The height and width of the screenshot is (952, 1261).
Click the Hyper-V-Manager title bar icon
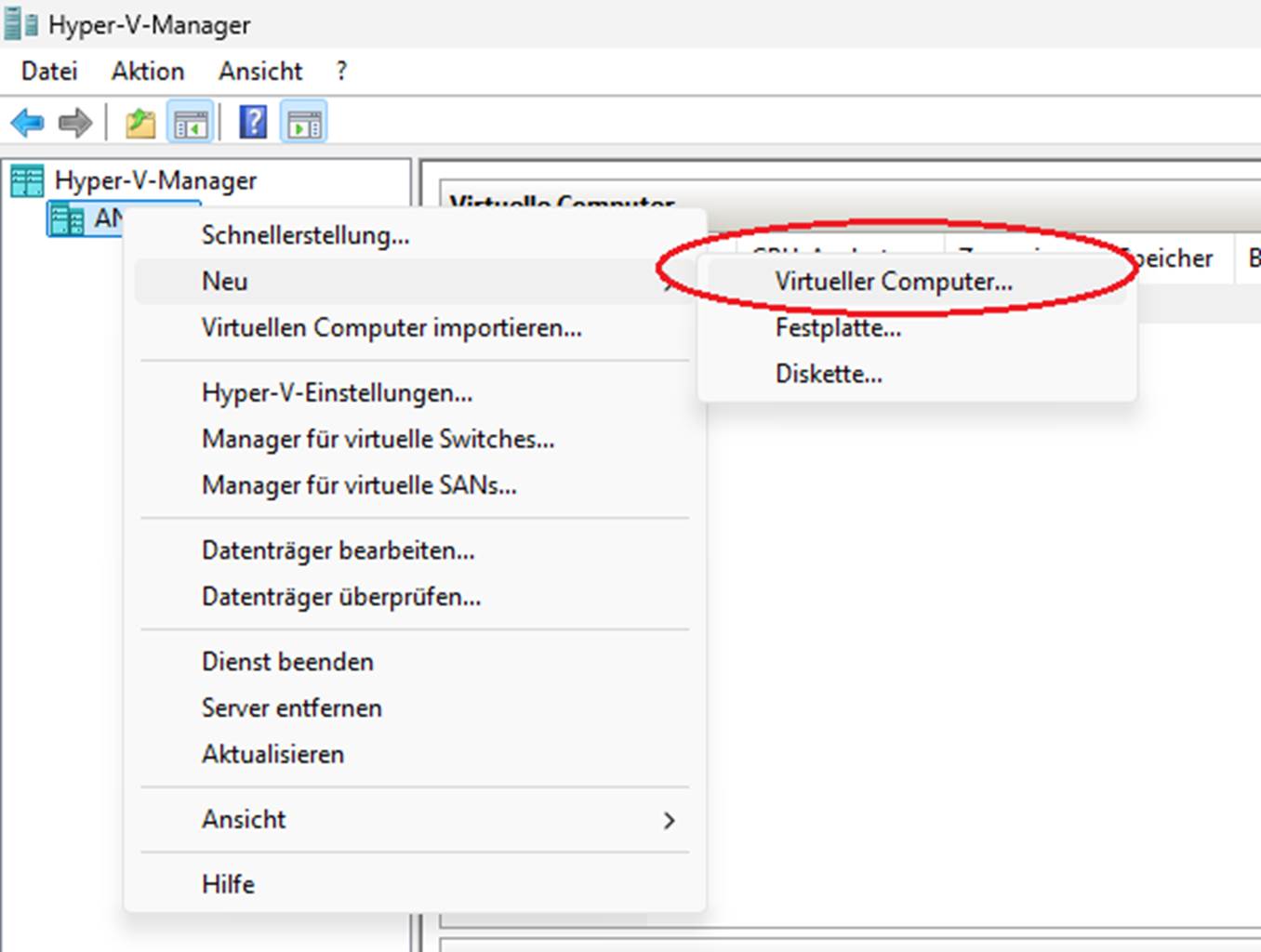pyautogui.click(x=20, y=24)
